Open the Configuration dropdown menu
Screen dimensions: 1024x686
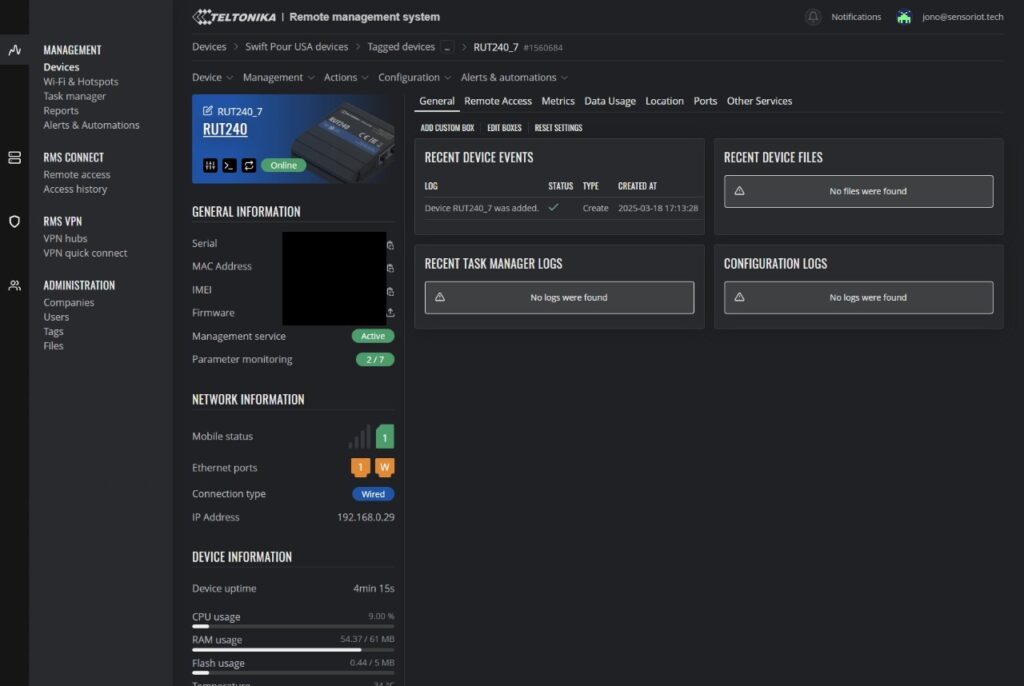pos(414,77)
